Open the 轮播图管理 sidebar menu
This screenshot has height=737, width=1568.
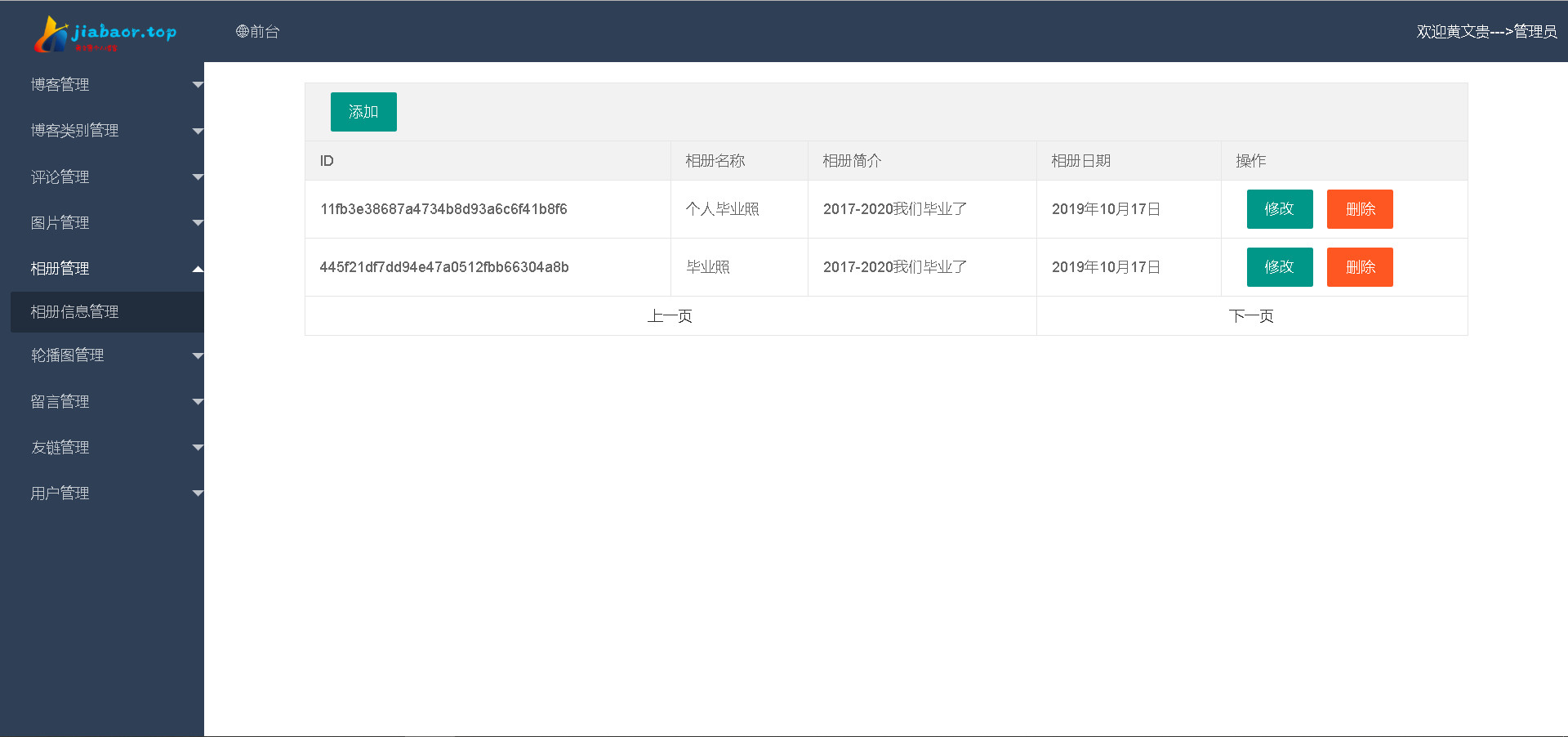point(67,355)
